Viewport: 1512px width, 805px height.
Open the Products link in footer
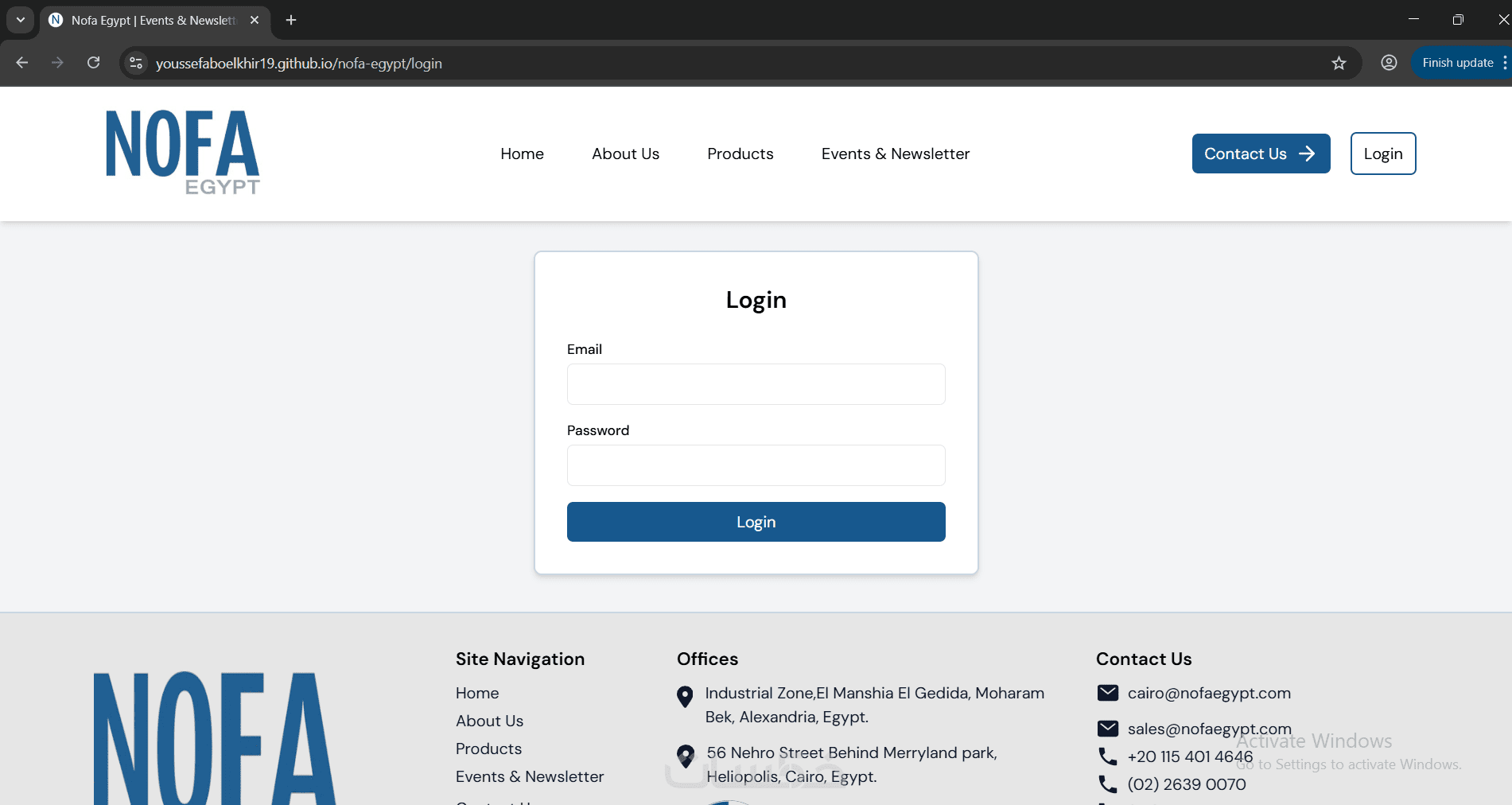pos(488,749)
